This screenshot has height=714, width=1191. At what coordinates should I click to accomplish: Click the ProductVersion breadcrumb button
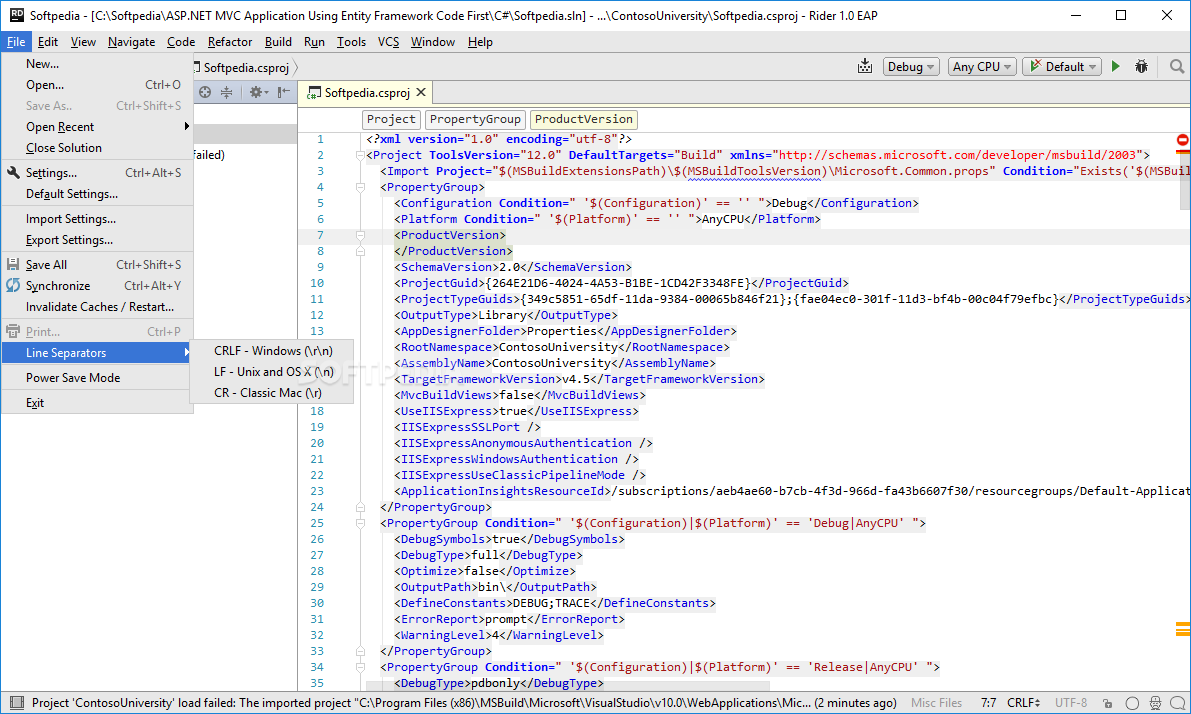(x=583, y=119)
